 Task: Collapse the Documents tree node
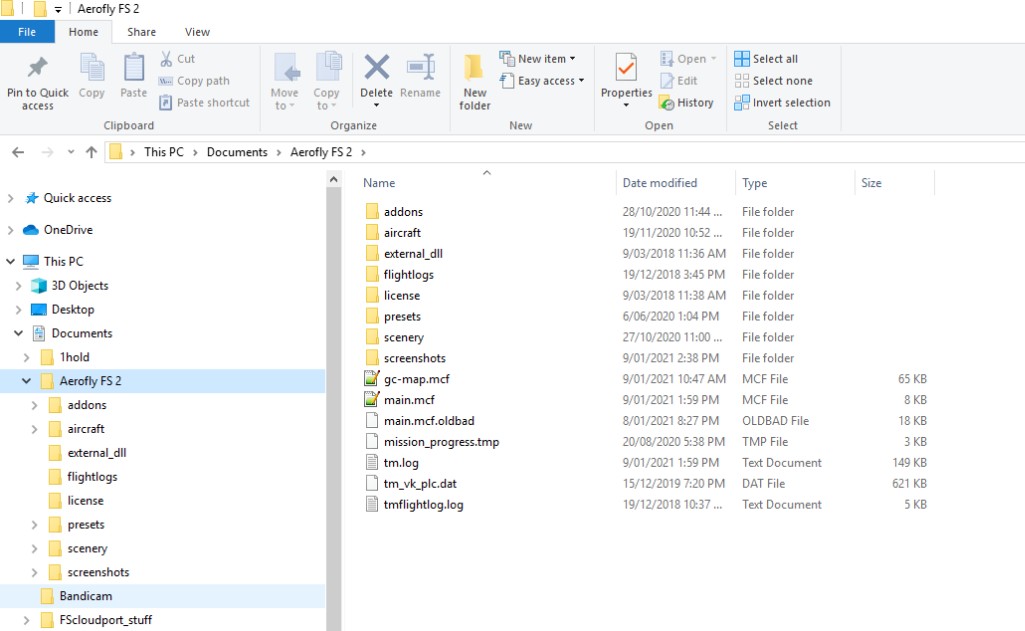(x=18, y=333)
